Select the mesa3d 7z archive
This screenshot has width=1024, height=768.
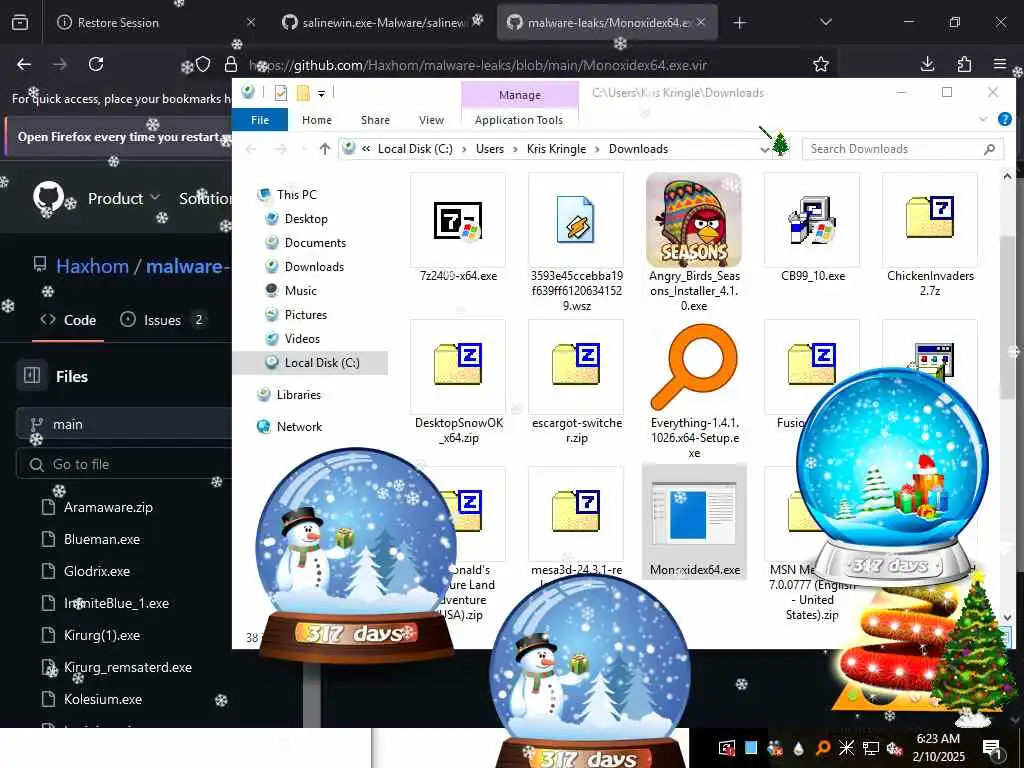576,522
